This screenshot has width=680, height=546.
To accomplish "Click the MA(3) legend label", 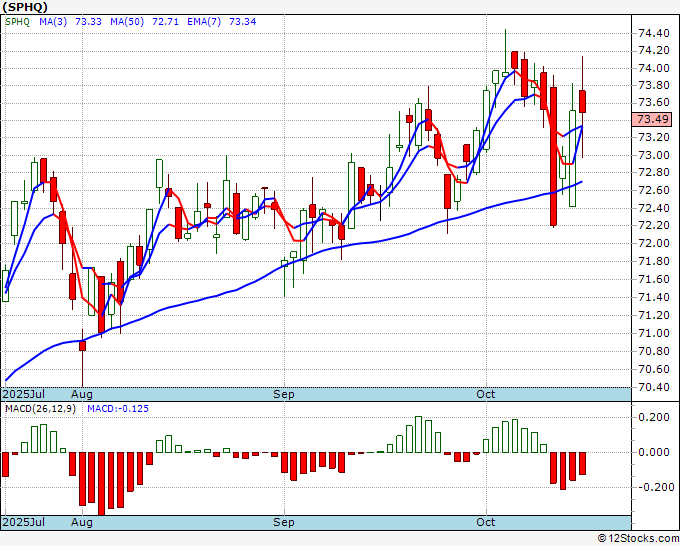I will tap(53, 22).
